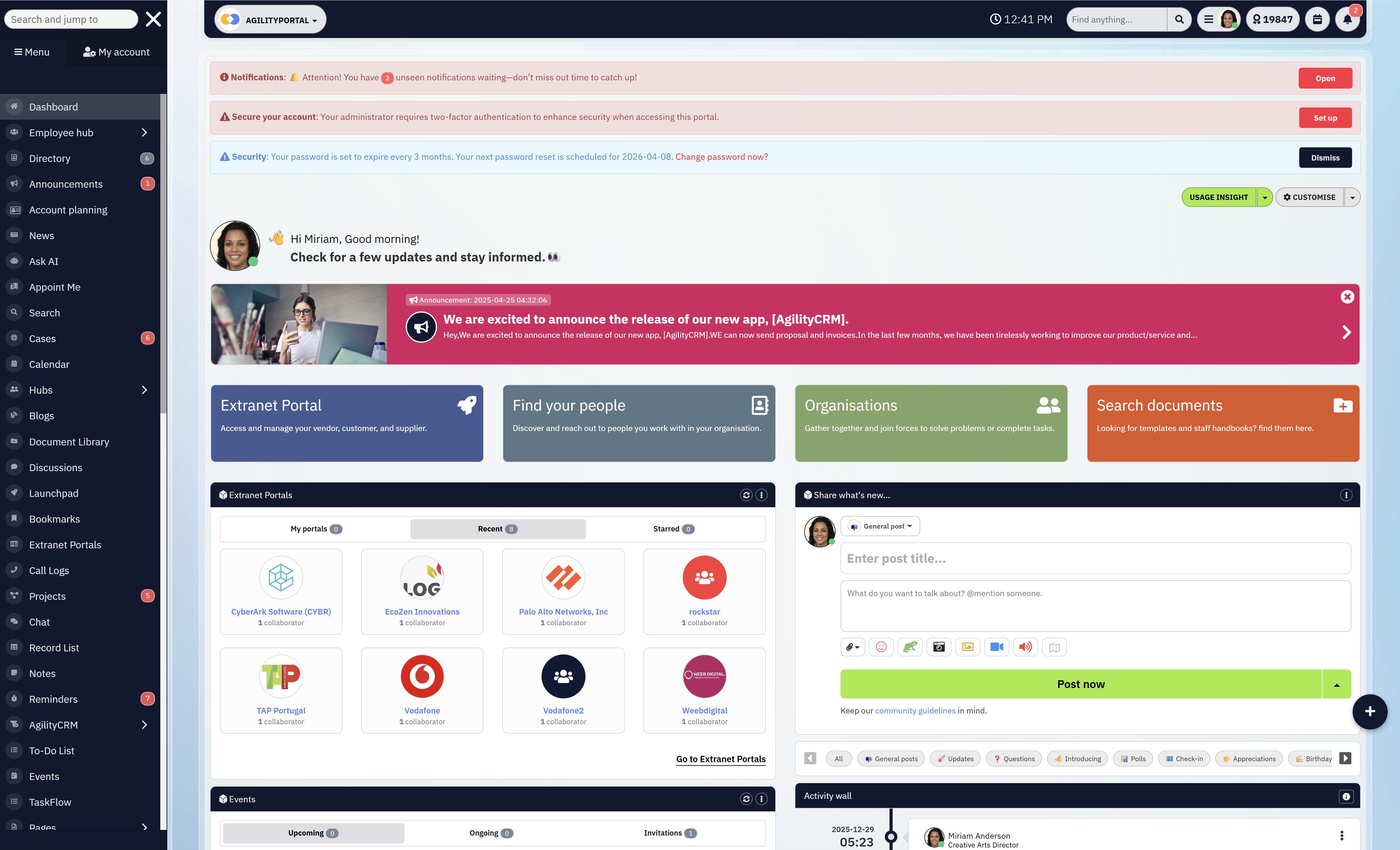Expand the Employee hub sidebar section
The width and height of the screenshot is (1400, 850).
[x=144, y=132]
